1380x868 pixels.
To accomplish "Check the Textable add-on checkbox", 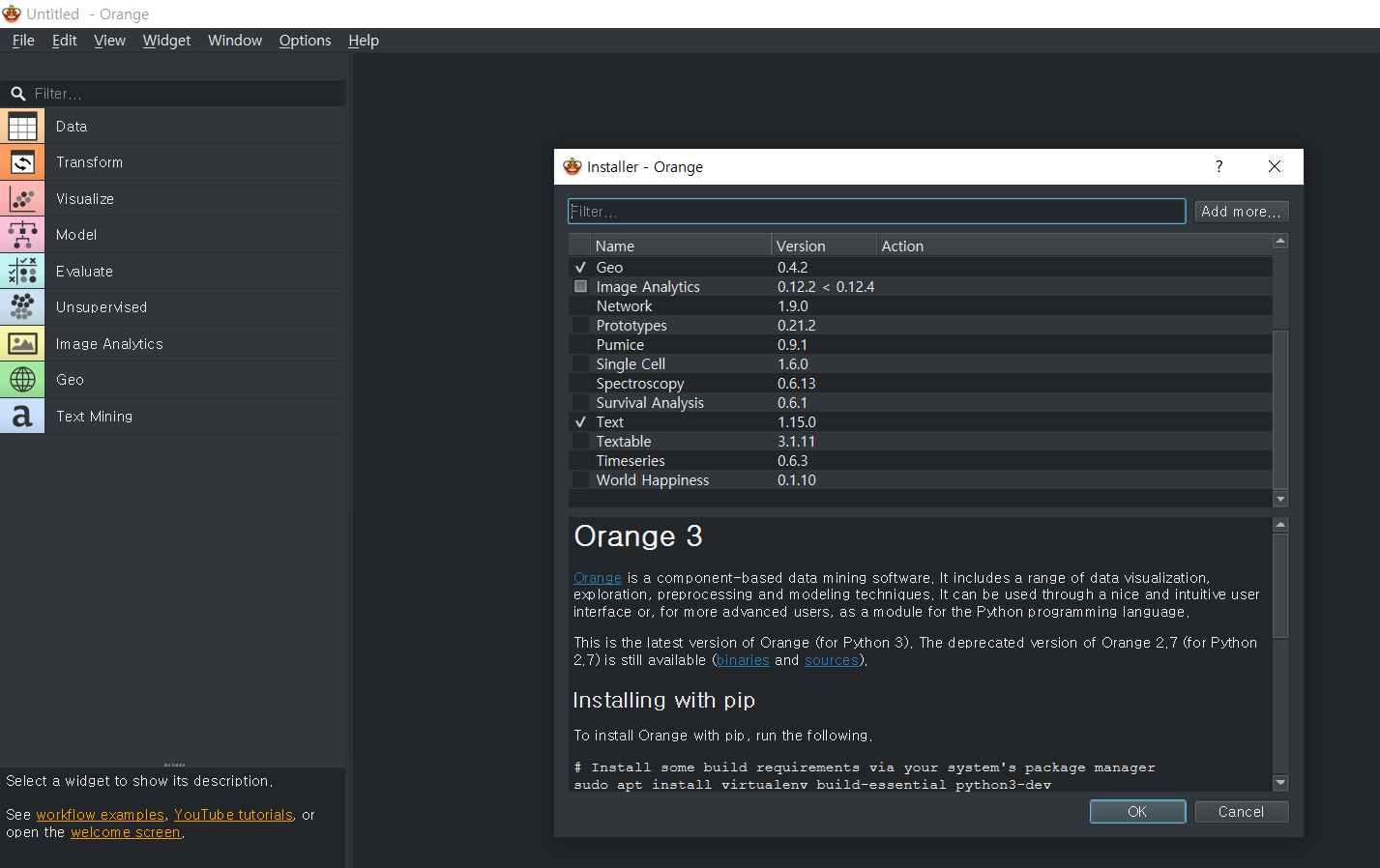I will pyautogui.click(x=580, y=442).
